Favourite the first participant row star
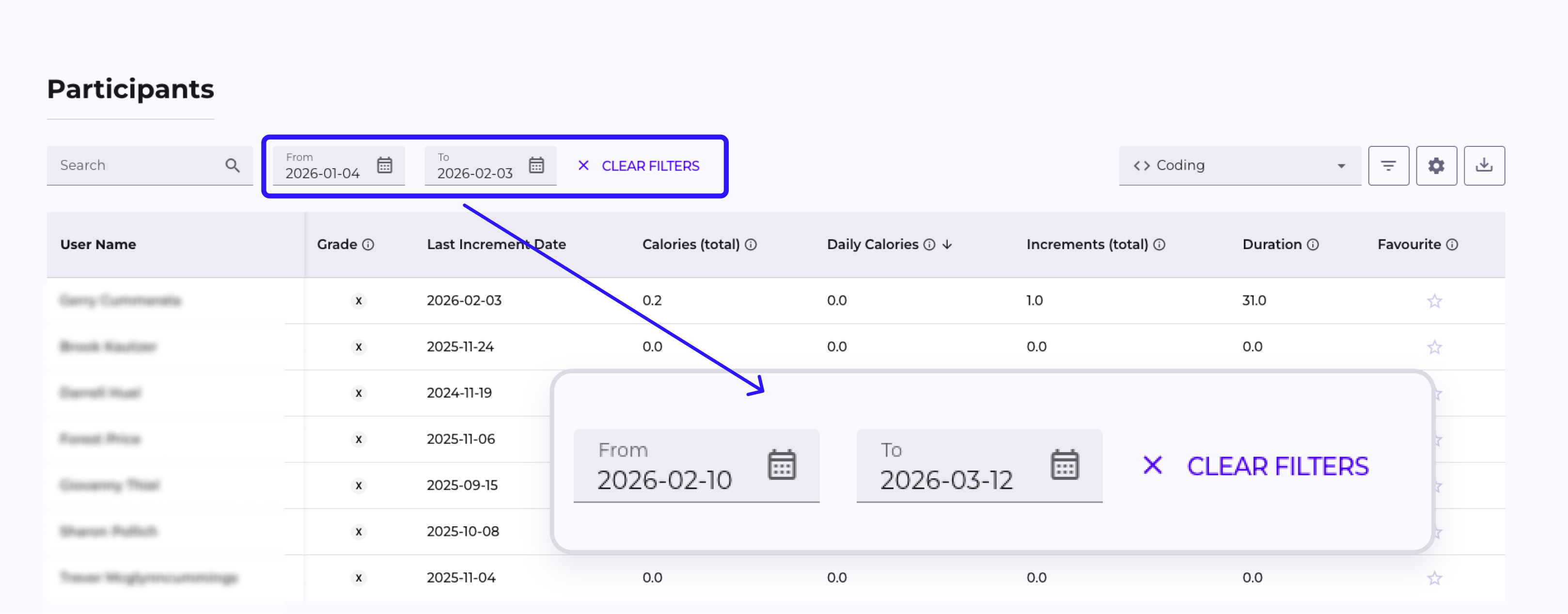This screenshot has width=1568, height=614. click(1434, 301)
